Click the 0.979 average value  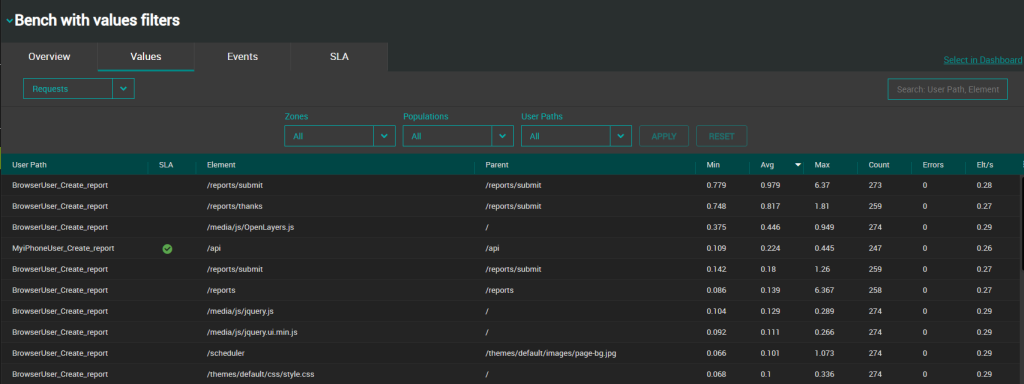771,185
